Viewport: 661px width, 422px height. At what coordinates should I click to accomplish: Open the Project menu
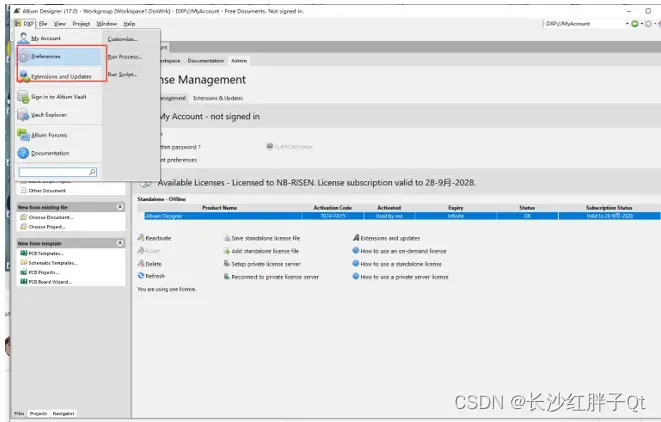(81, 24)
